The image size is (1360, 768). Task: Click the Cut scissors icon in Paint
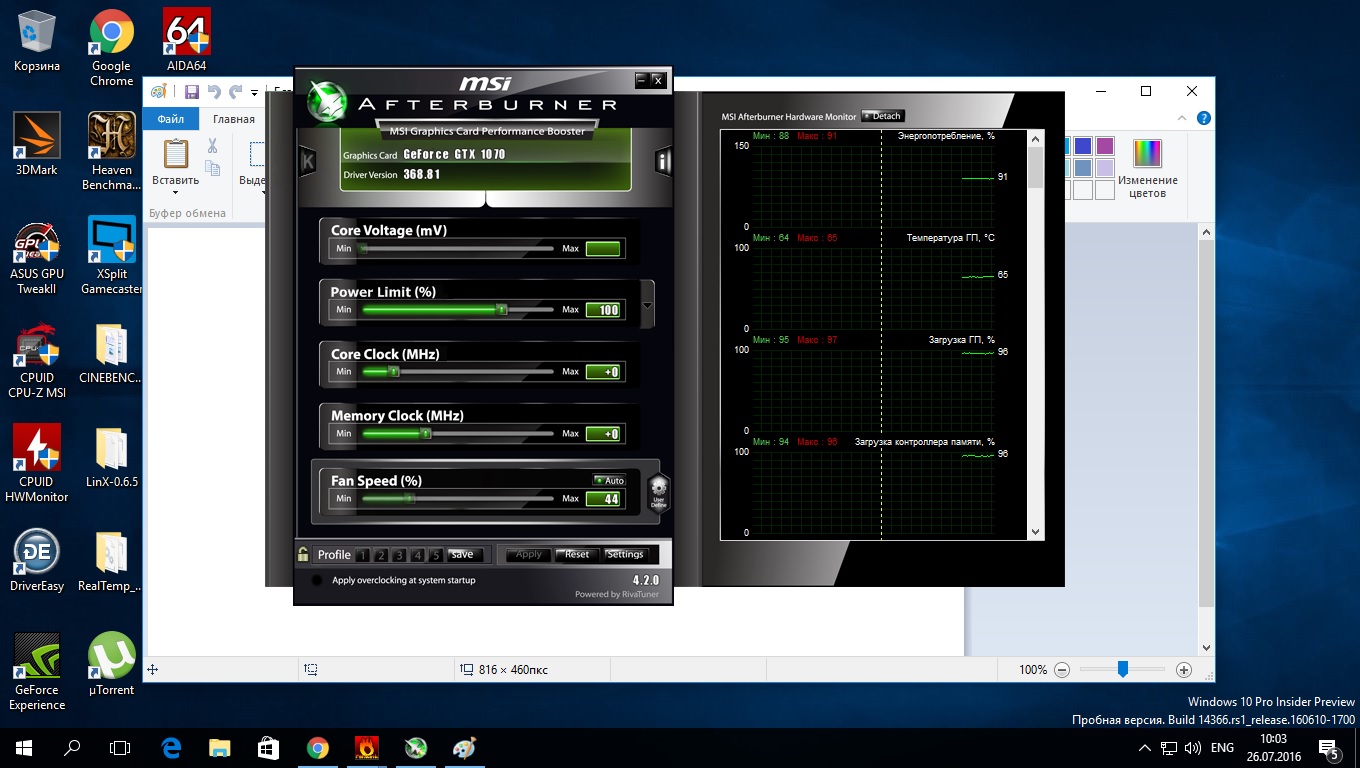click(212, 144)
